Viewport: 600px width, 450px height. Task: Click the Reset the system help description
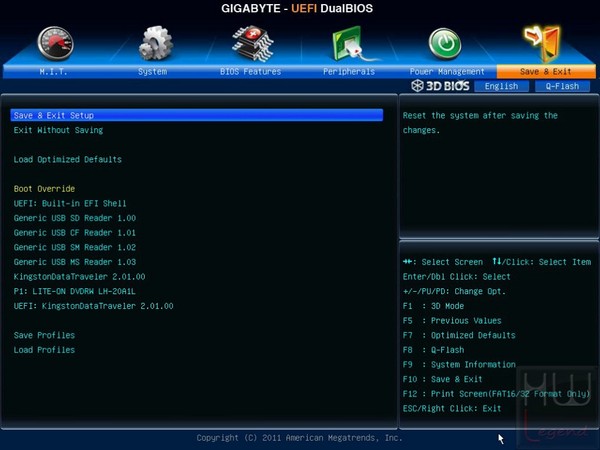click(480, 123)
